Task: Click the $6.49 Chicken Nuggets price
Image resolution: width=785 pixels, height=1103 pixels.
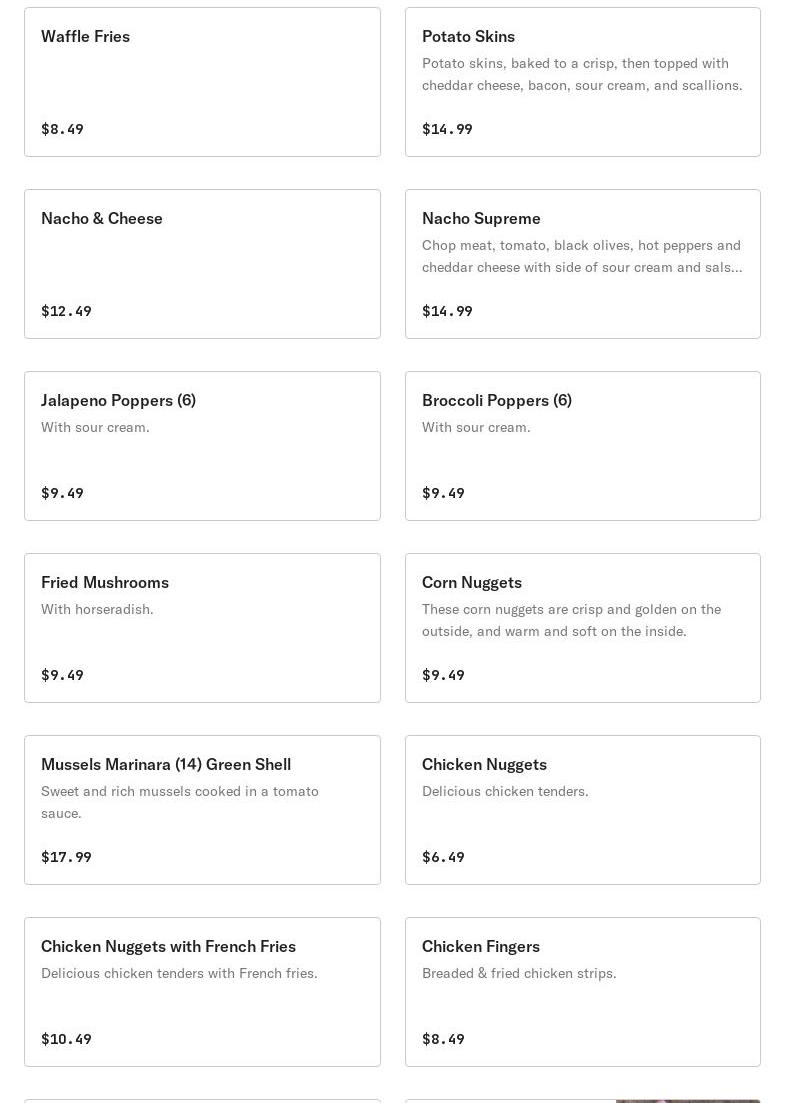Action: pyautogui.click(x=443, y=857)
